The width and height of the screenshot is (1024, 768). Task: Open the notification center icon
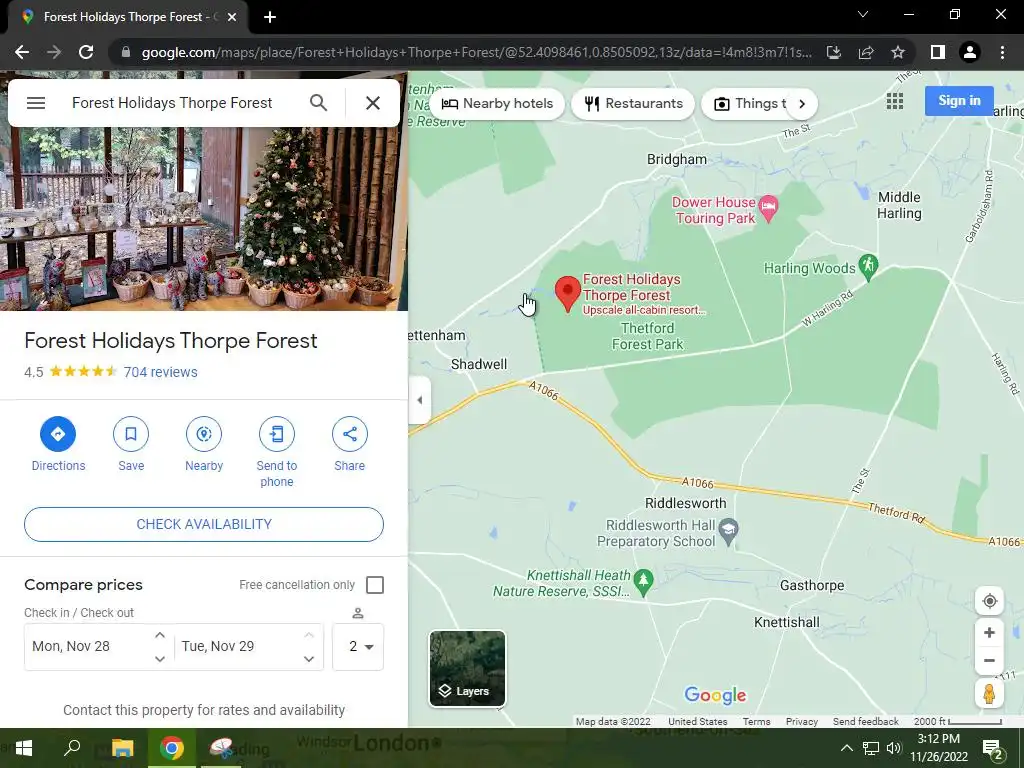click(991, 748)
